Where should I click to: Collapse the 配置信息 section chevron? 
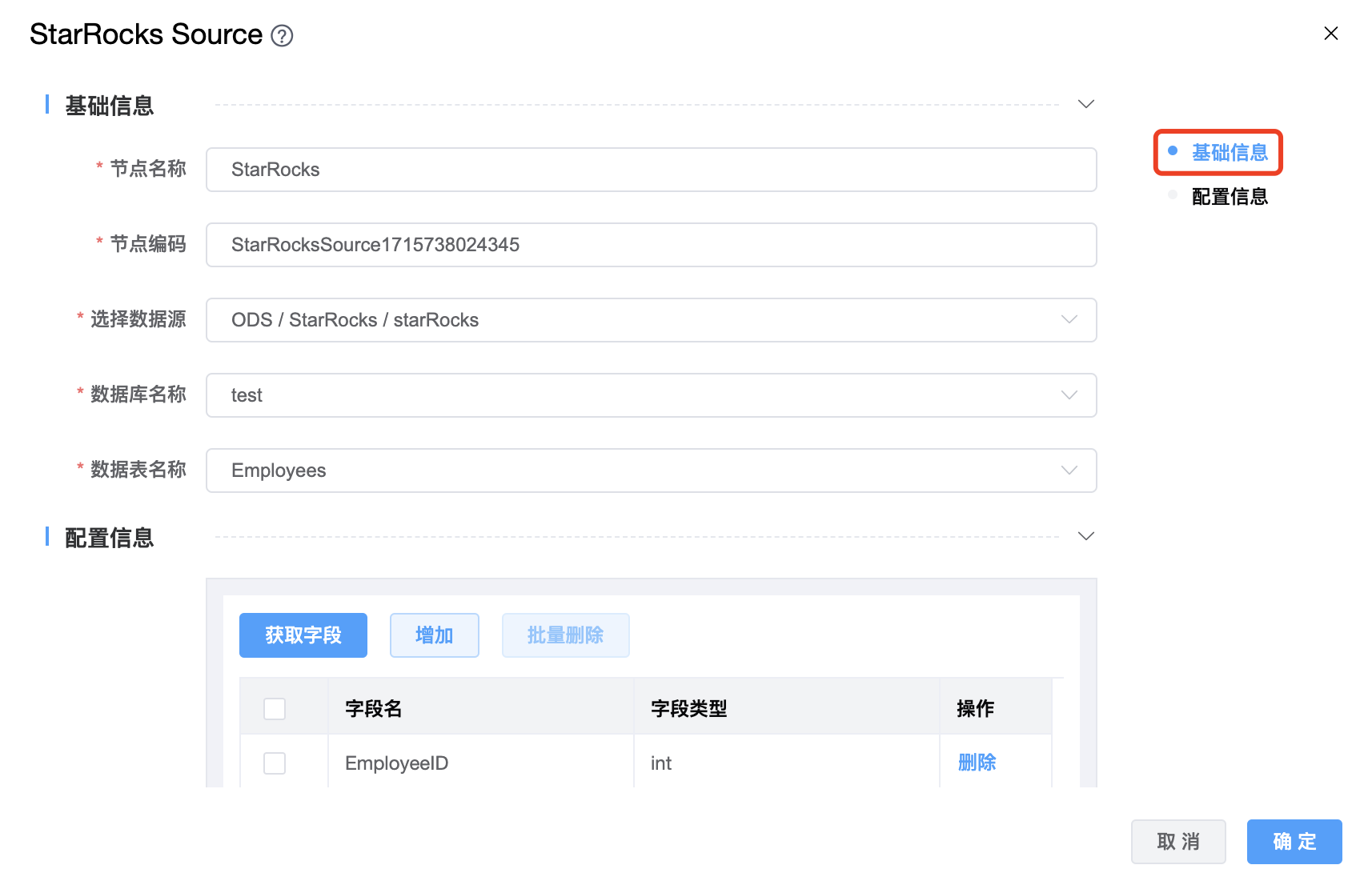pos(1085,537)
